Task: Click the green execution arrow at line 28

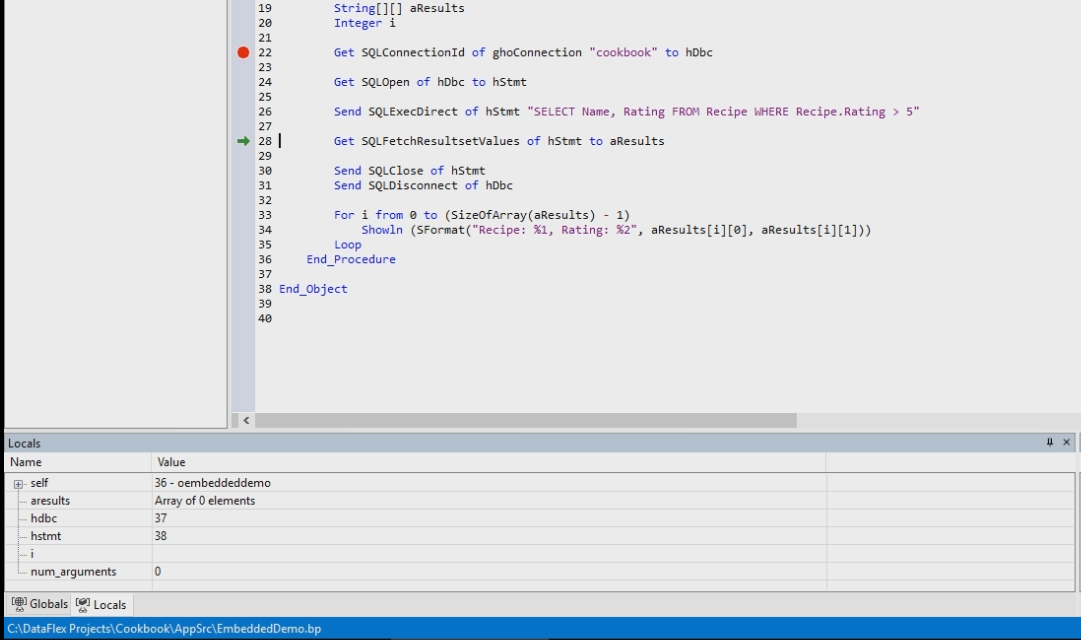Action: pyautogui.click(x=243, y=141)
